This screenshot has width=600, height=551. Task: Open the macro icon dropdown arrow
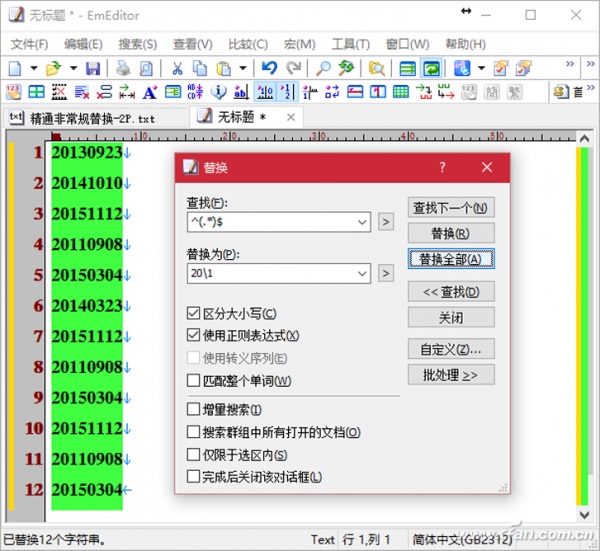[481, 68]
